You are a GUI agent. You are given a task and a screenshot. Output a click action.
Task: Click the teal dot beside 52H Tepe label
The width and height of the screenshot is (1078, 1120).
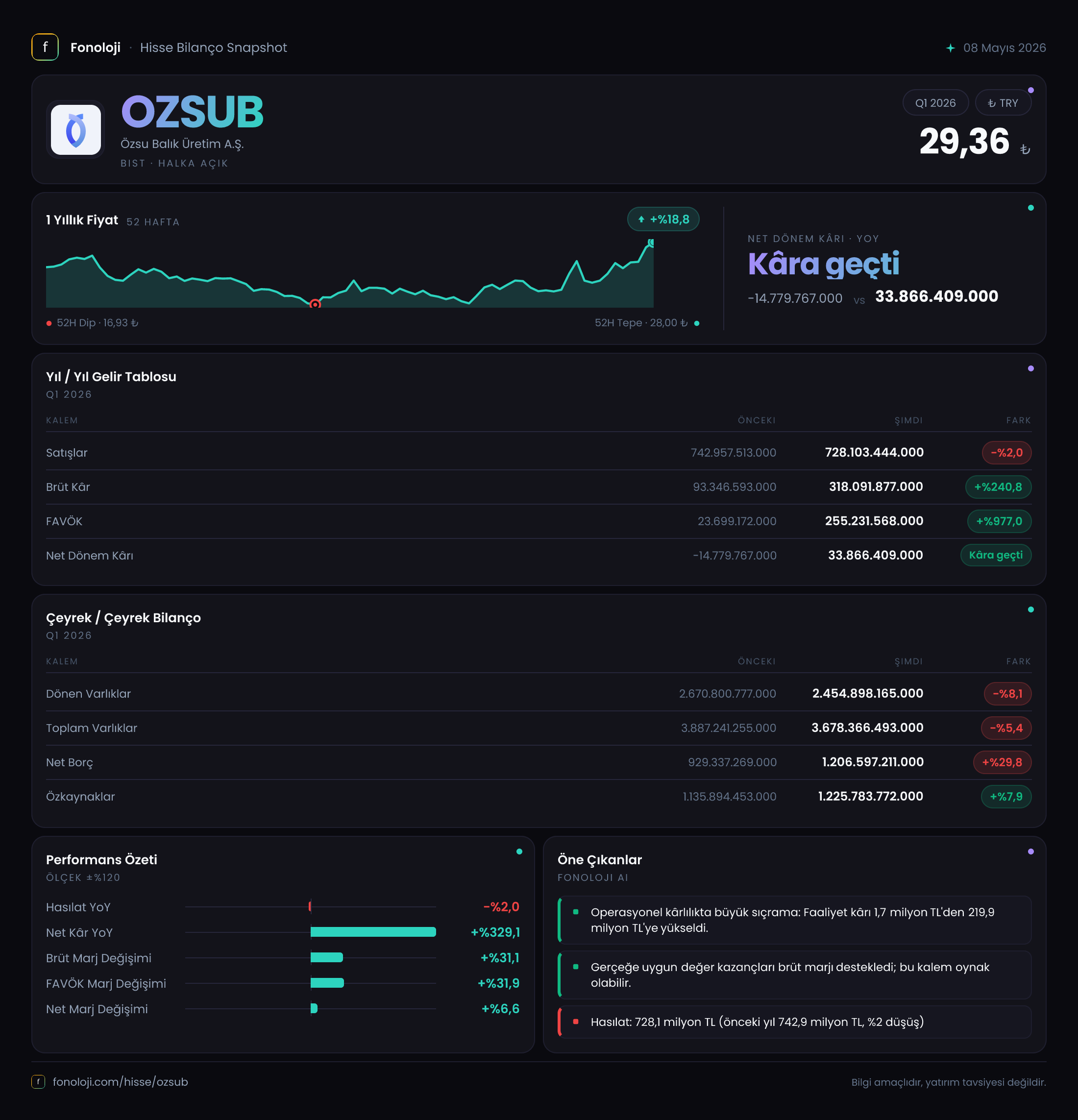coord(697,323)
